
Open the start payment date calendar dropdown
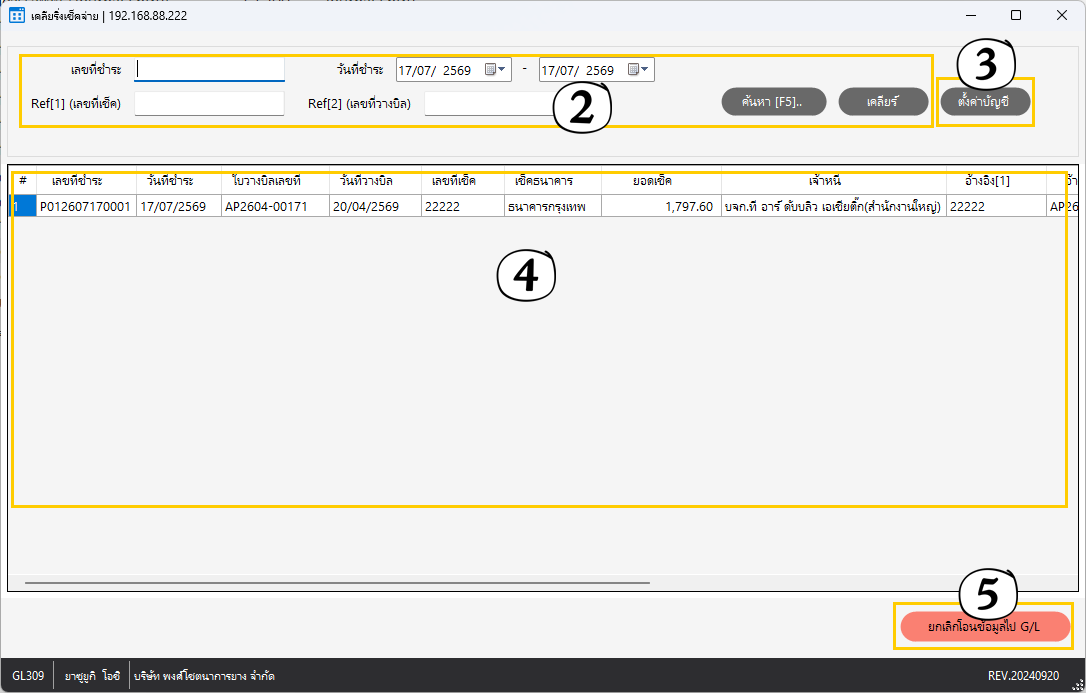[x=495, y=69]
